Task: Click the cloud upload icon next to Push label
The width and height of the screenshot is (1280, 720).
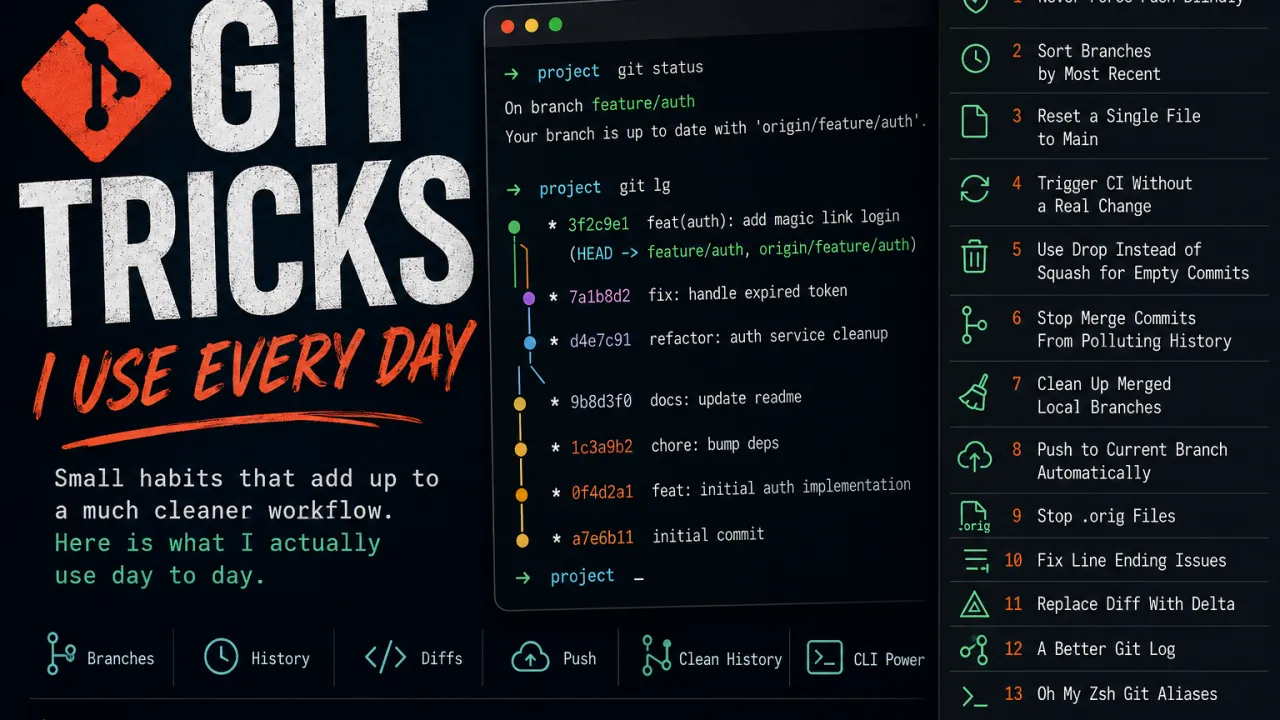Action: 530,657
